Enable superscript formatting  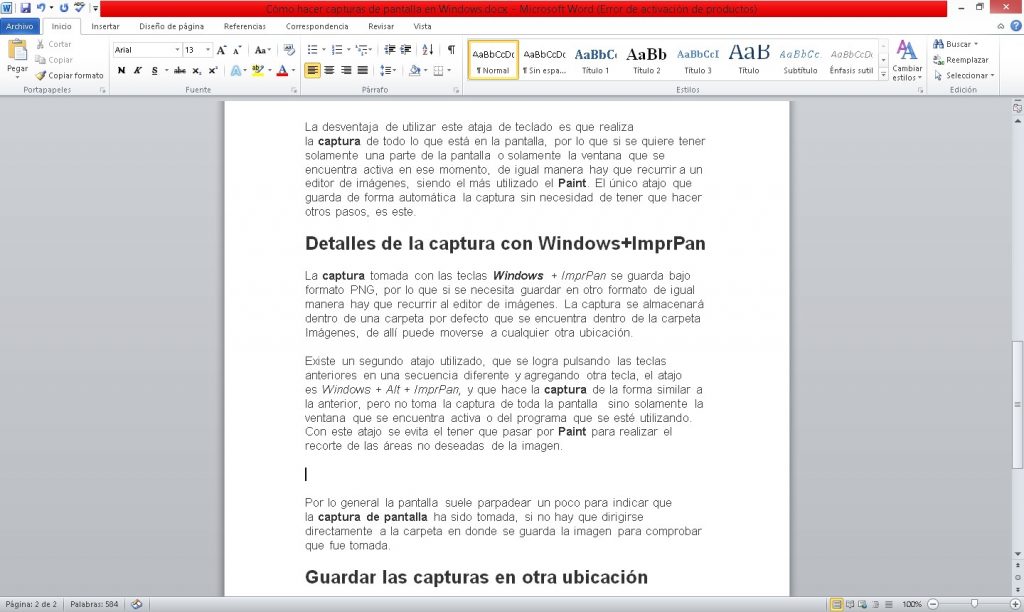coord(211,69)
